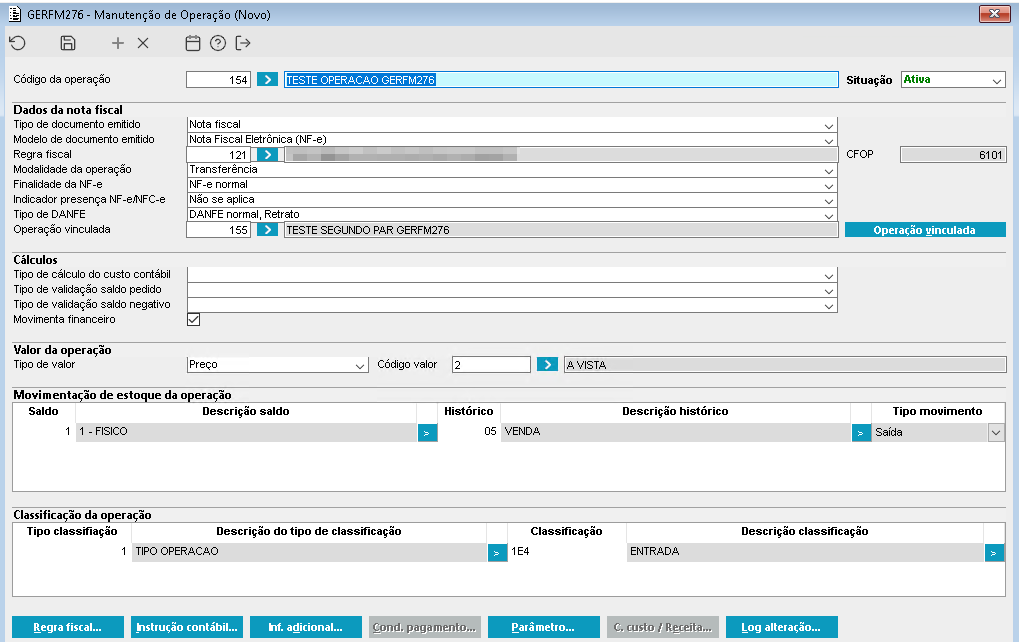Expand Modalidade da operação dropdown
Viewport: 1019px width, 643px height.
tap(829, 170)
